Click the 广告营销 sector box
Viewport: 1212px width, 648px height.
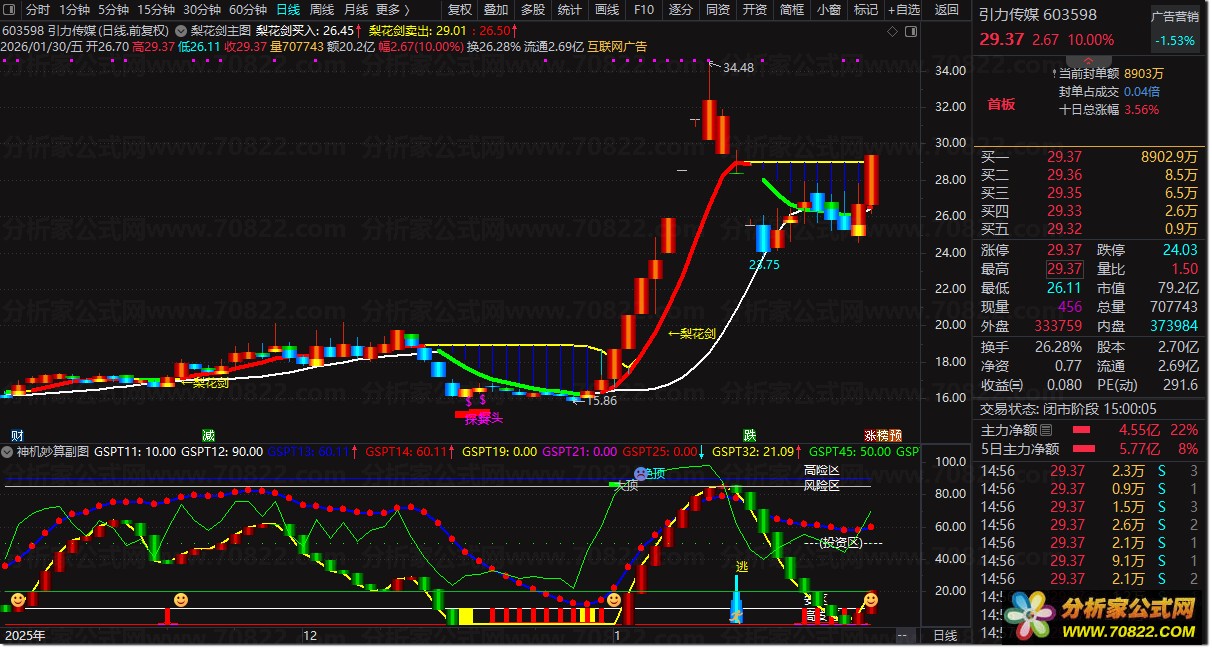tap(1174, 28)
